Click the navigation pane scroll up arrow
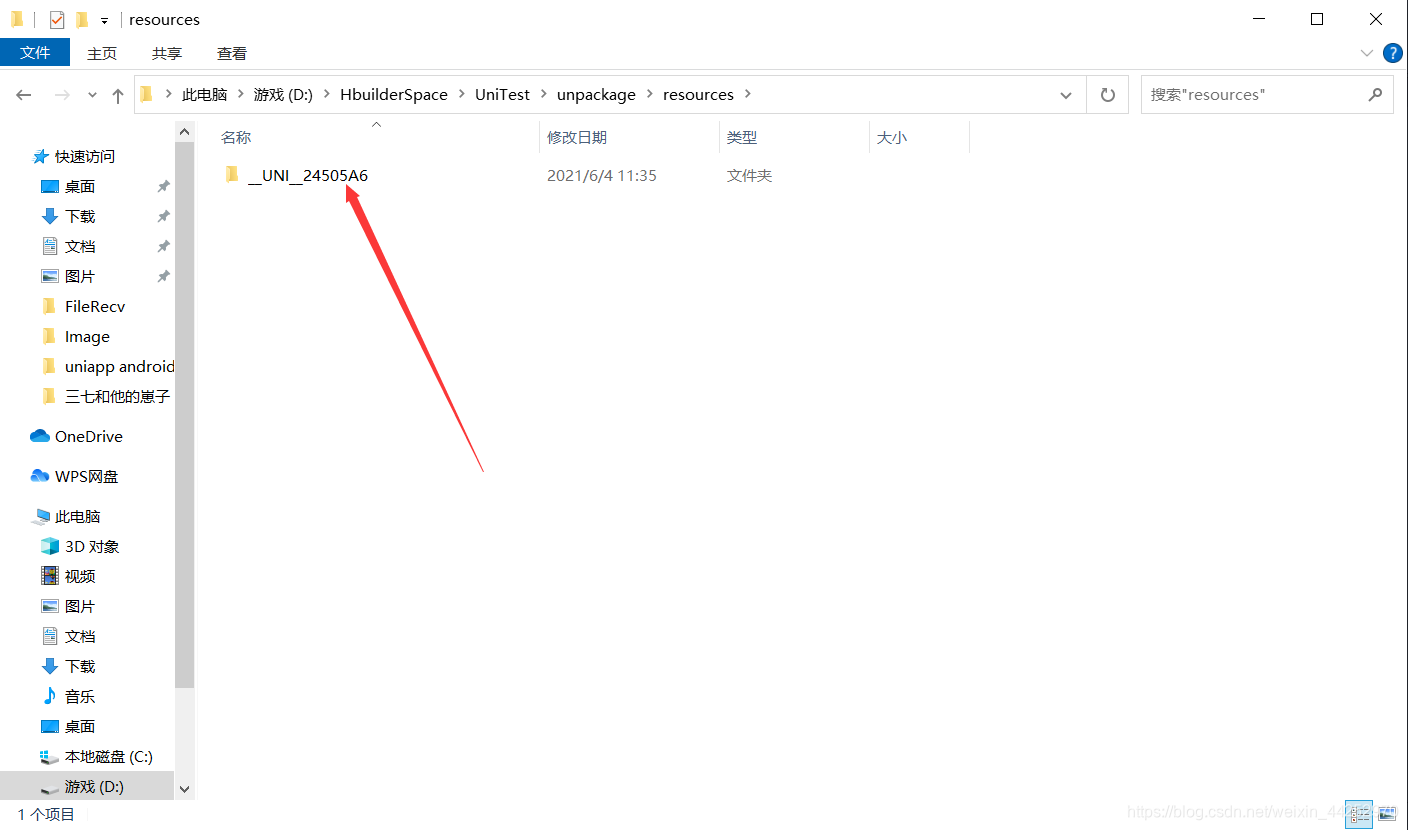Screen dimensions: 1408x830 pos(184,131)
